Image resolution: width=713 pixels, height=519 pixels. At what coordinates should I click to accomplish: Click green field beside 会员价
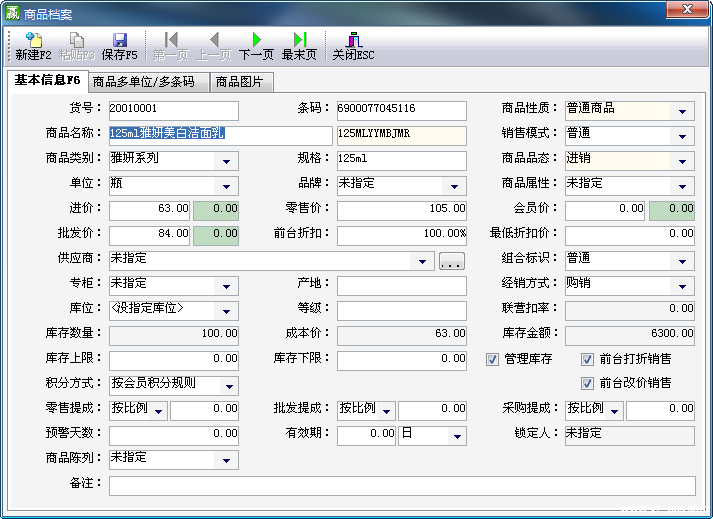(672, 211)
